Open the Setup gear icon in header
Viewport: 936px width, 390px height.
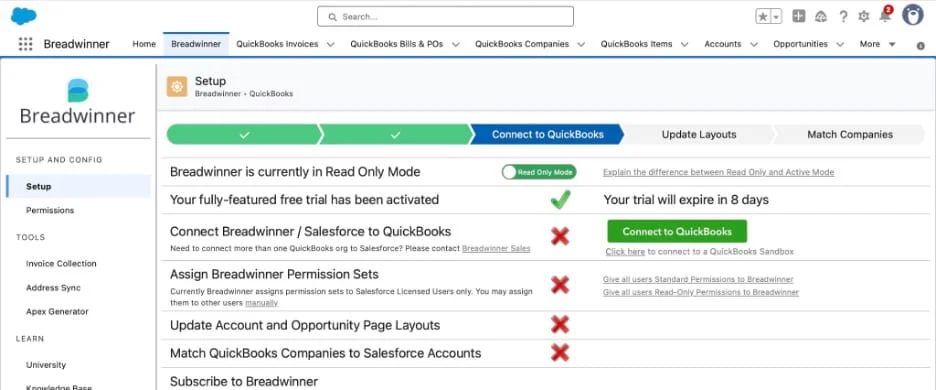864,17
